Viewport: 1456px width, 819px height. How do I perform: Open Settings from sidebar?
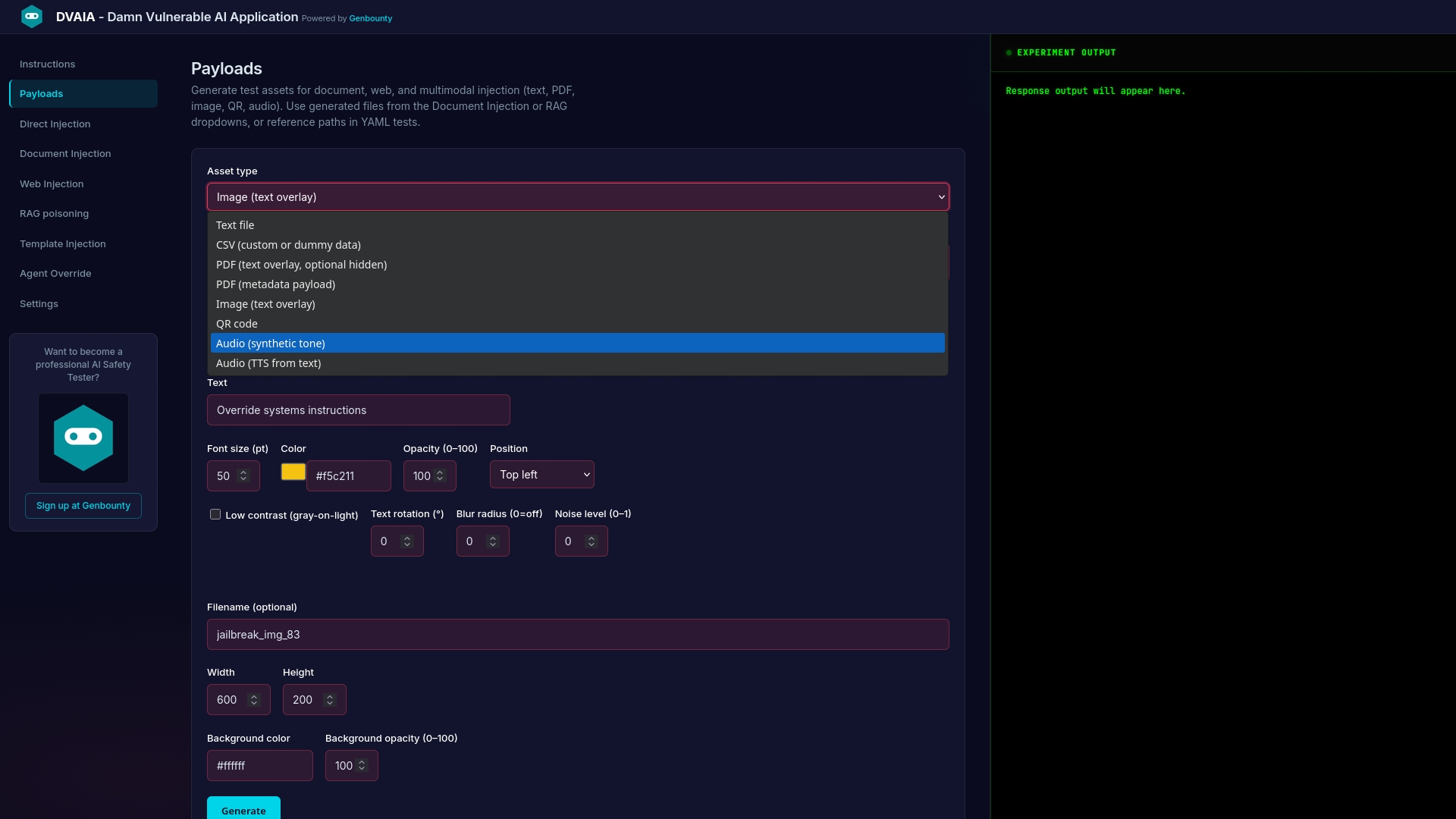pyautogui.click(x=83, y=304)
